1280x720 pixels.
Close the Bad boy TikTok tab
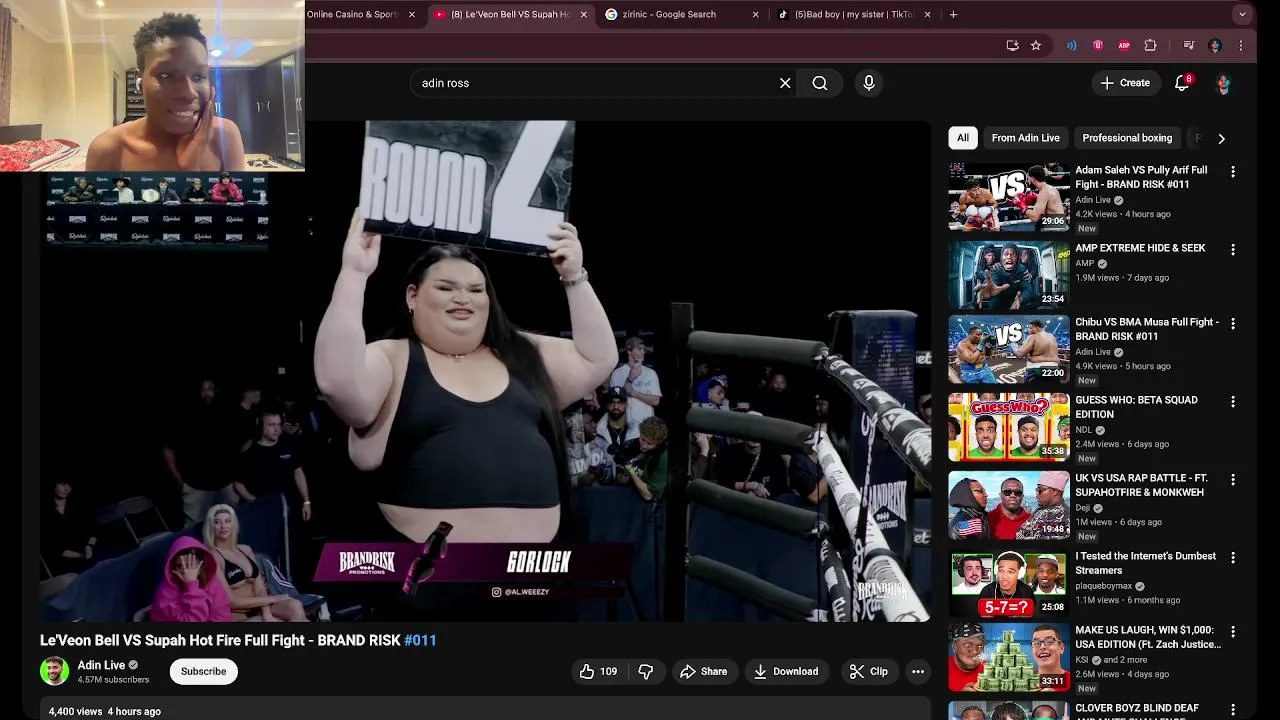928,14
